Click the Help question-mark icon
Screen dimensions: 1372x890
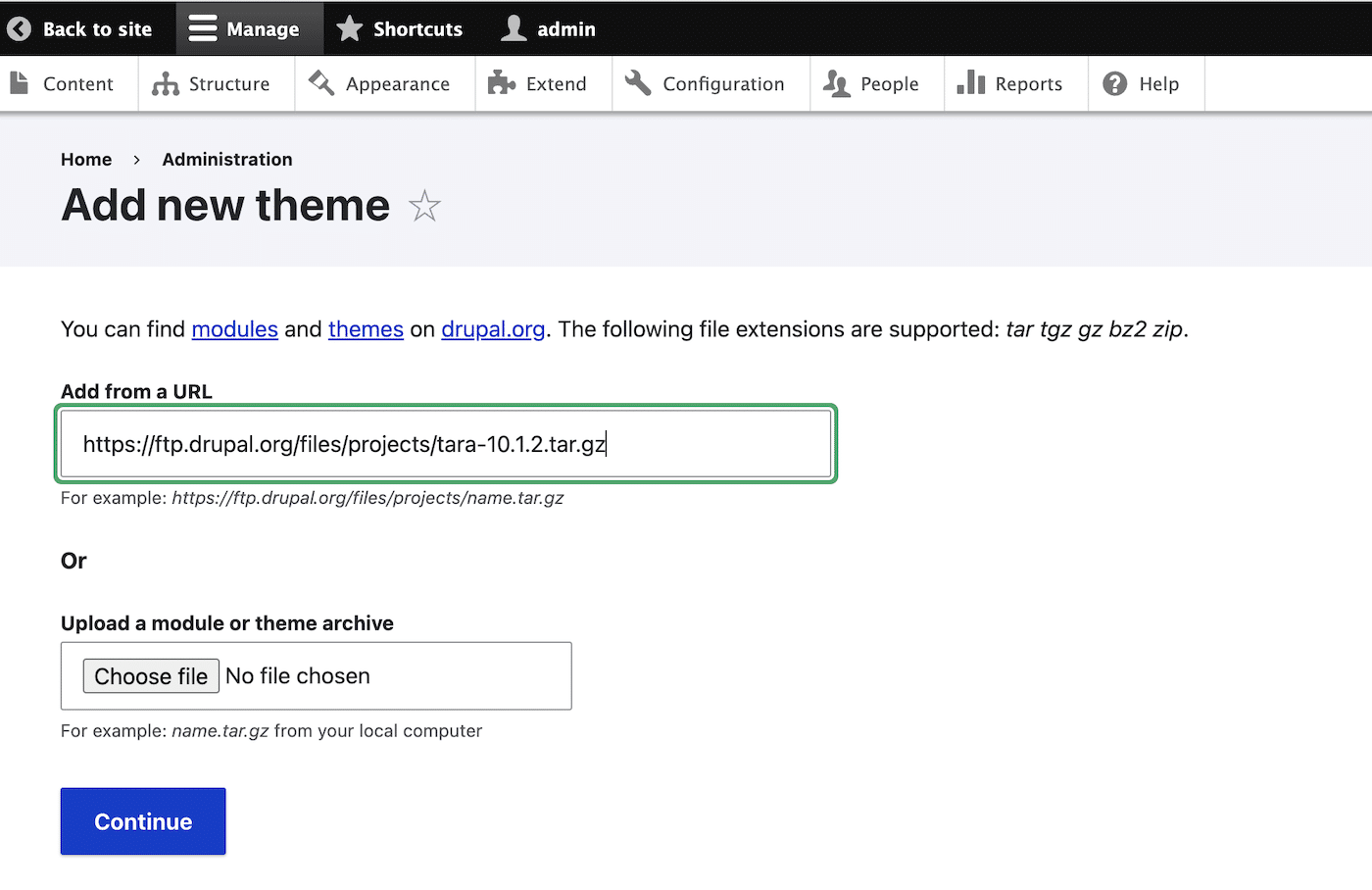[1115, 83]
